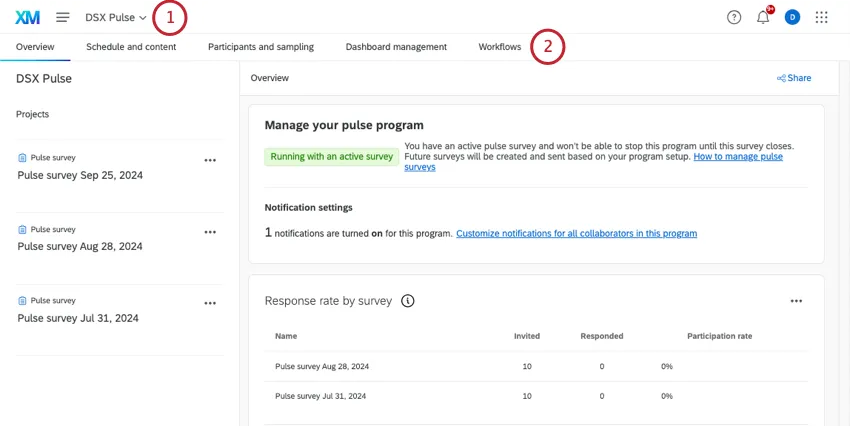Click Customize notifications for all collaborators link
The width and height of the screenshot is (850, 426).
click(x=576, y=233)
